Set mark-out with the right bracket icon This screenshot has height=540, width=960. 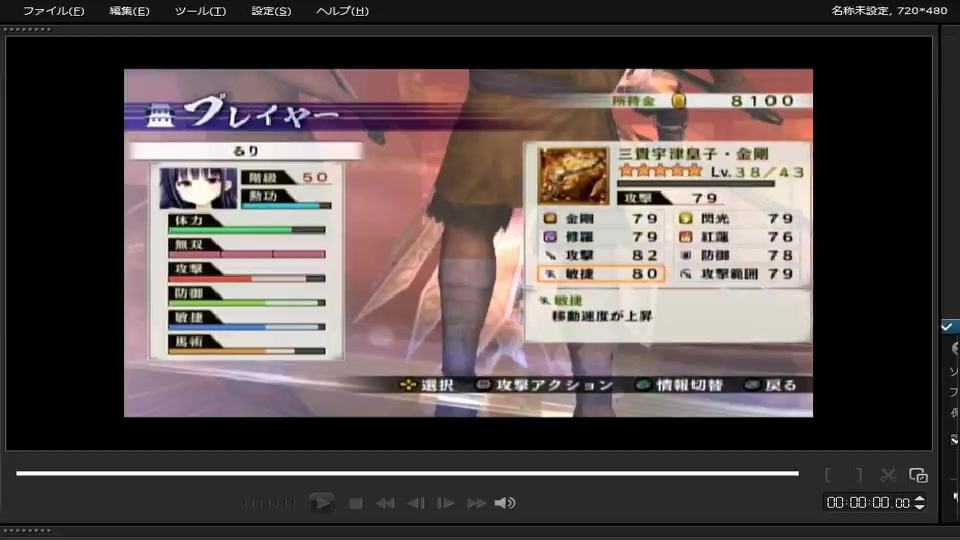point(859,475)
